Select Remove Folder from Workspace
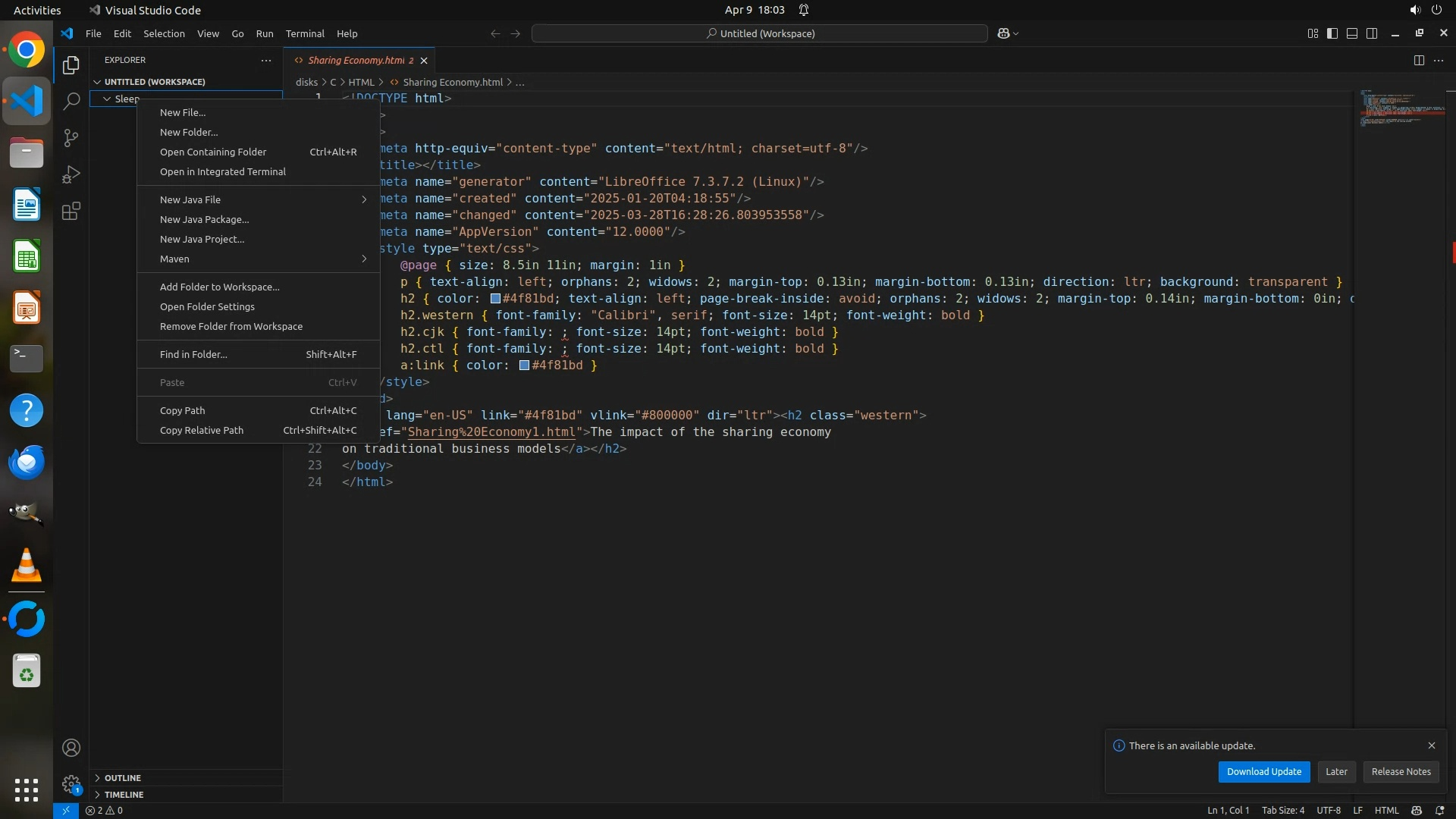Screen dimensions: 1456x819 231,326
